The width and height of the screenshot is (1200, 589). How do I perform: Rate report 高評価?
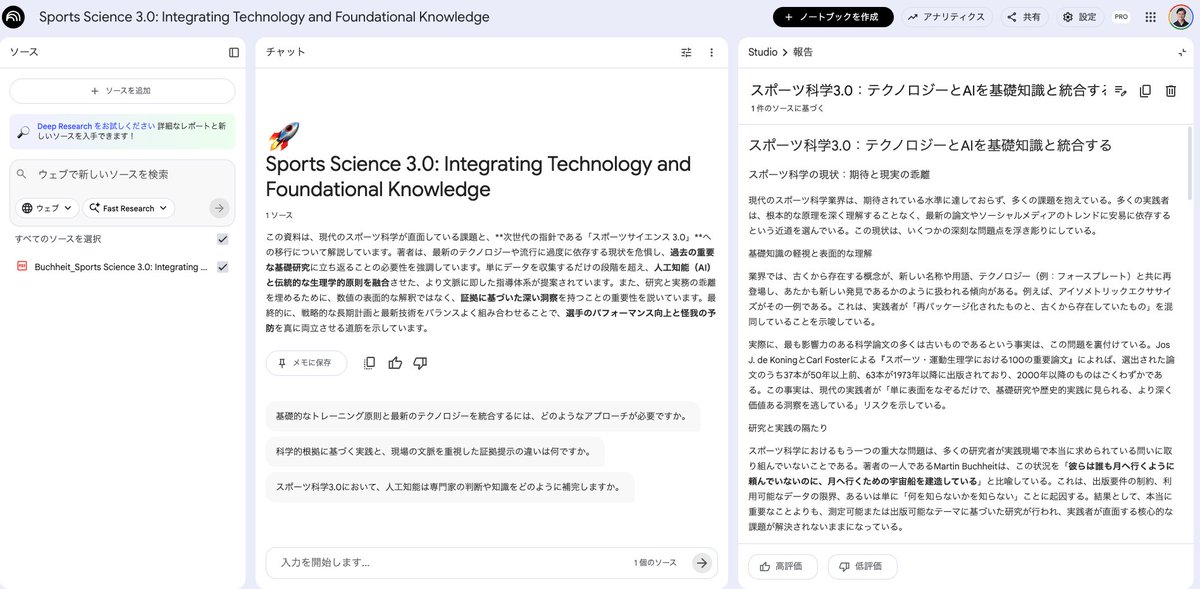pos(783,566)
